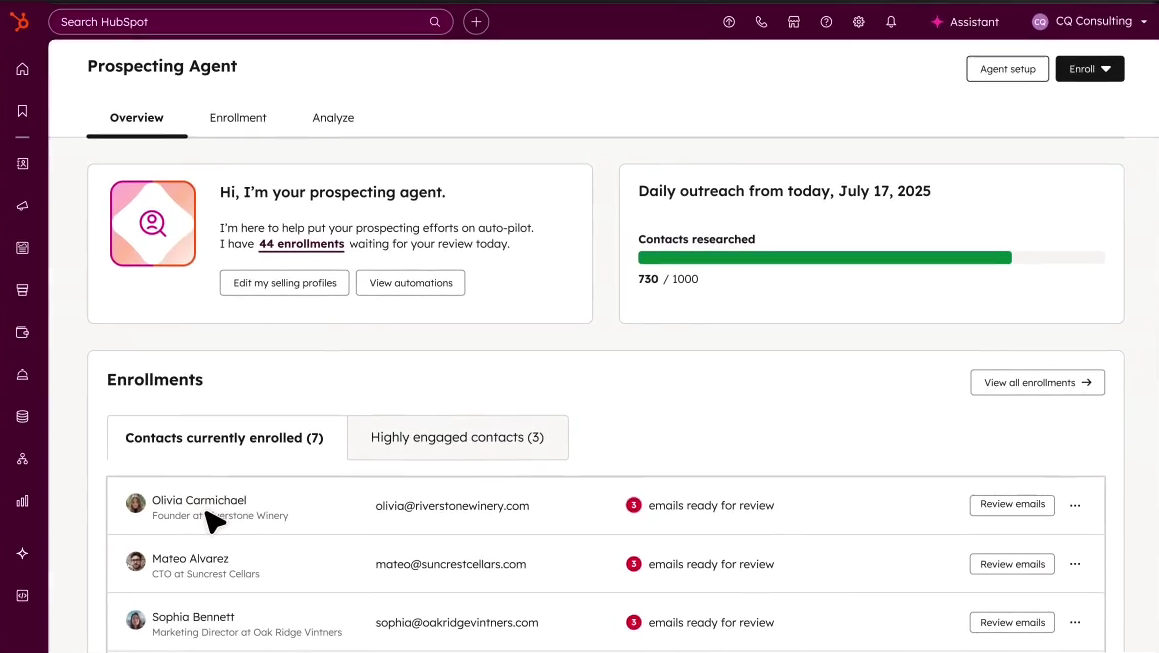
Task: Click "CTO at Suncrest Cellars" subtitle
Action: 205,574
